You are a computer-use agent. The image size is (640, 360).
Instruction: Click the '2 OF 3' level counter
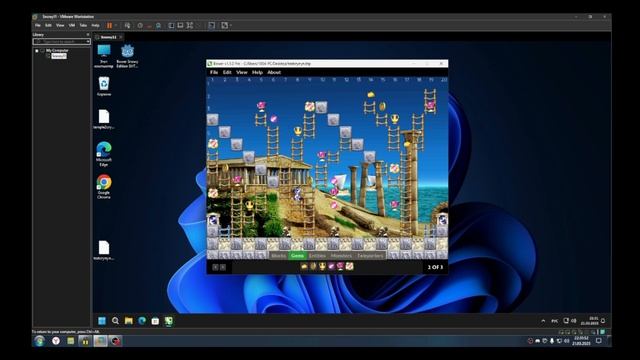pos(435,267)
